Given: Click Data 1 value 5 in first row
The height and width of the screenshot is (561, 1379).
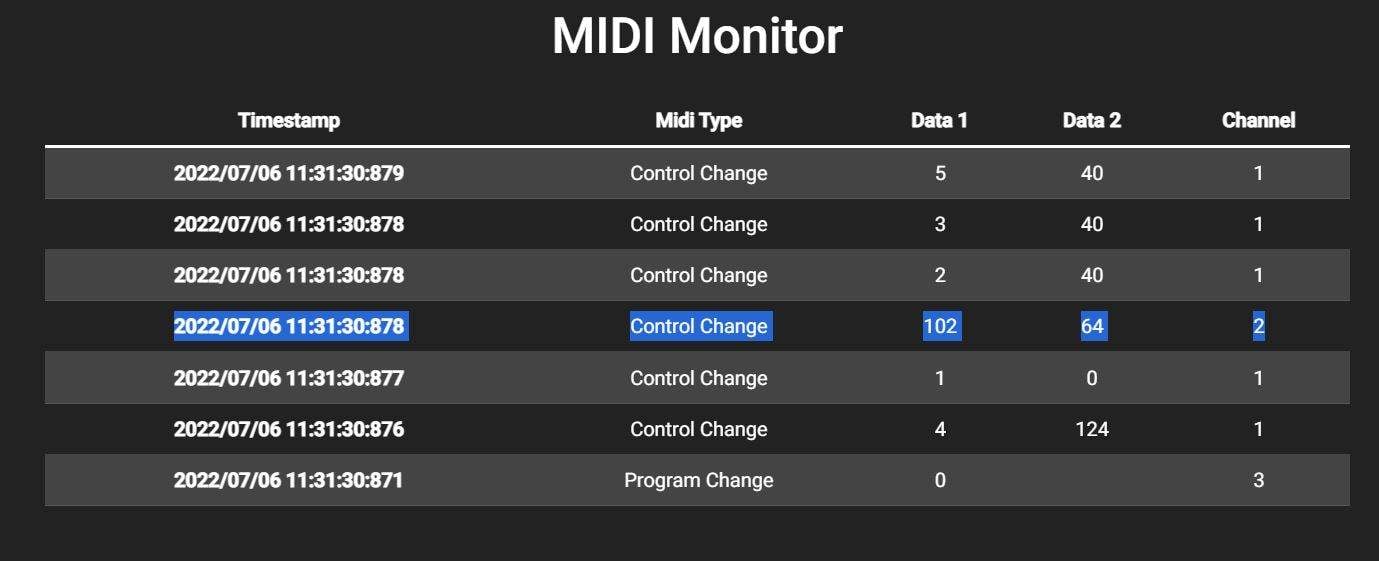Looking at the screenshot, I should pos(940,173).
